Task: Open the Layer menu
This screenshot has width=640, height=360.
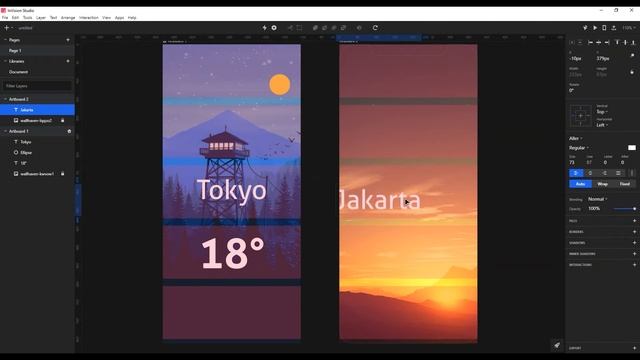Action: pyautogui.click(x=41, y=18)
